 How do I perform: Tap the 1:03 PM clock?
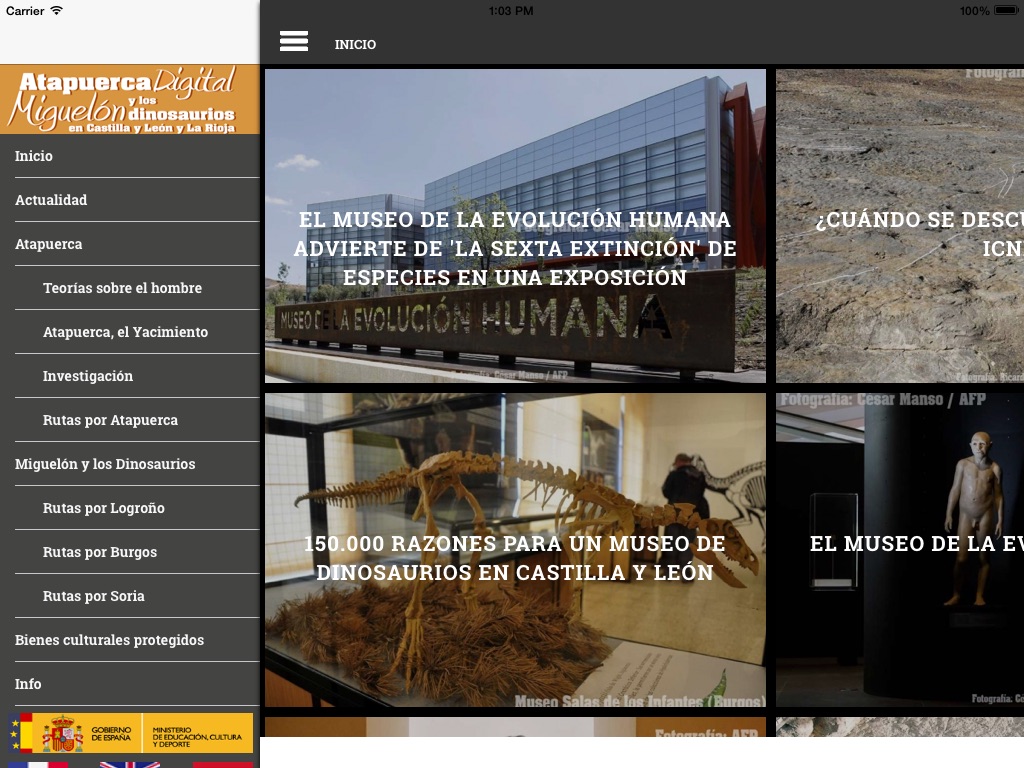(511, 10)
